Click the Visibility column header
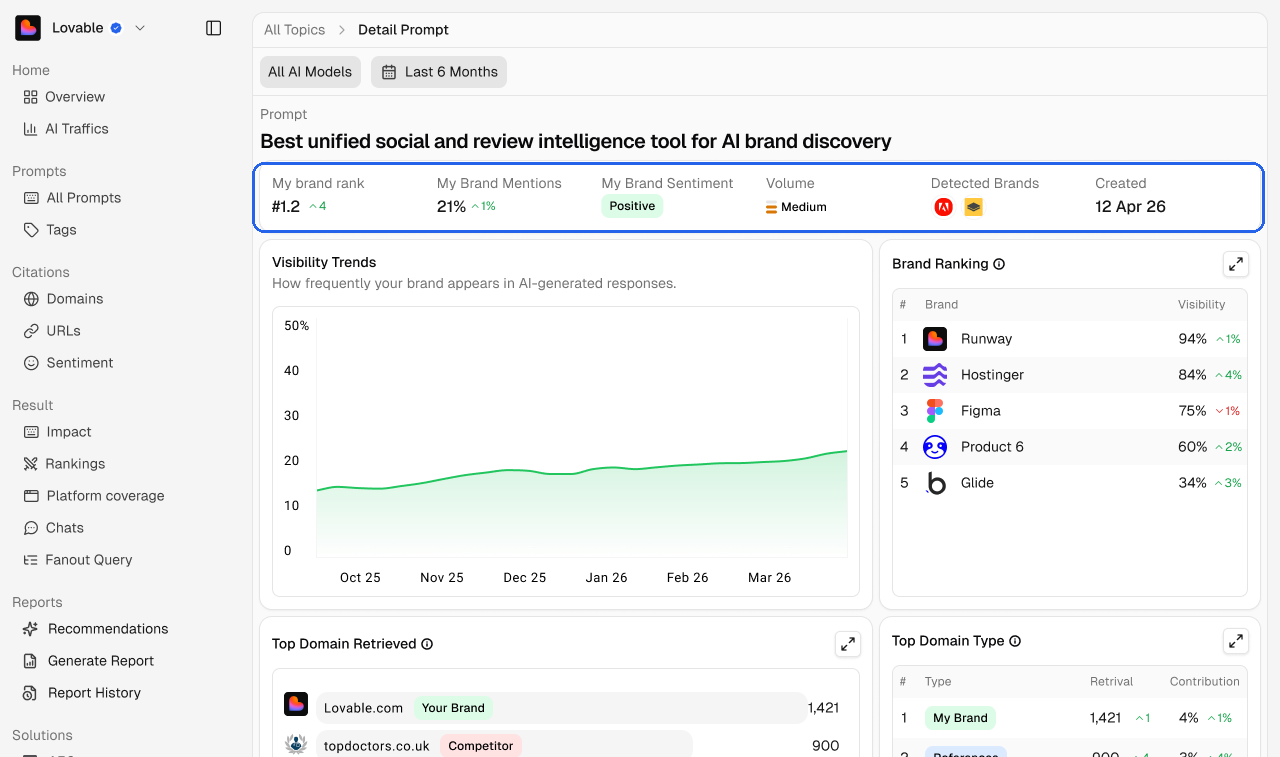The width and height of the screenshot is (1280, 757). point(1201,305)
